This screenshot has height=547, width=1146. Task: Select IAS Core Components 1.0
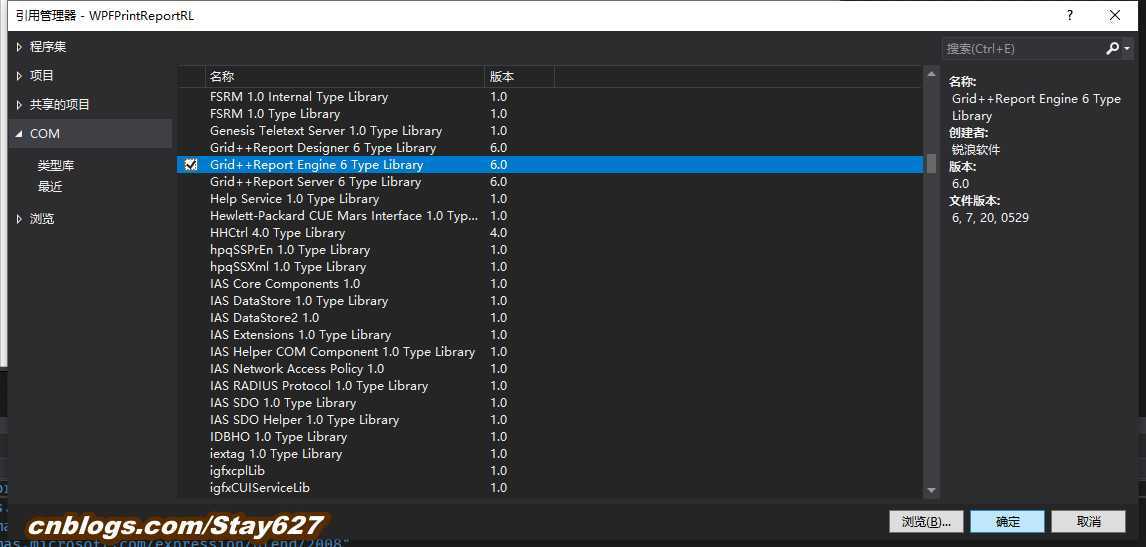(x=550, y=284)
